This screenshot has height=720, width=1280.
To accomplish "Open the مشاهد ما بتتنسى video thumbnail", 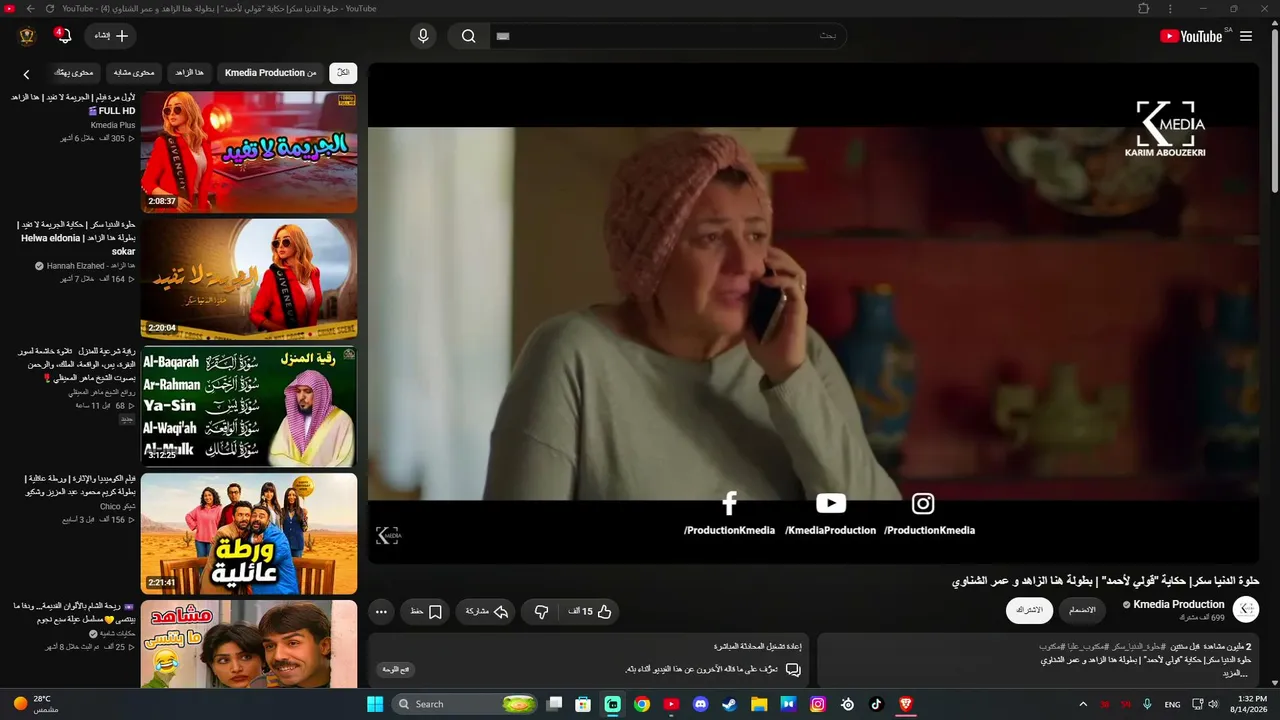I will tap(249, 644).
